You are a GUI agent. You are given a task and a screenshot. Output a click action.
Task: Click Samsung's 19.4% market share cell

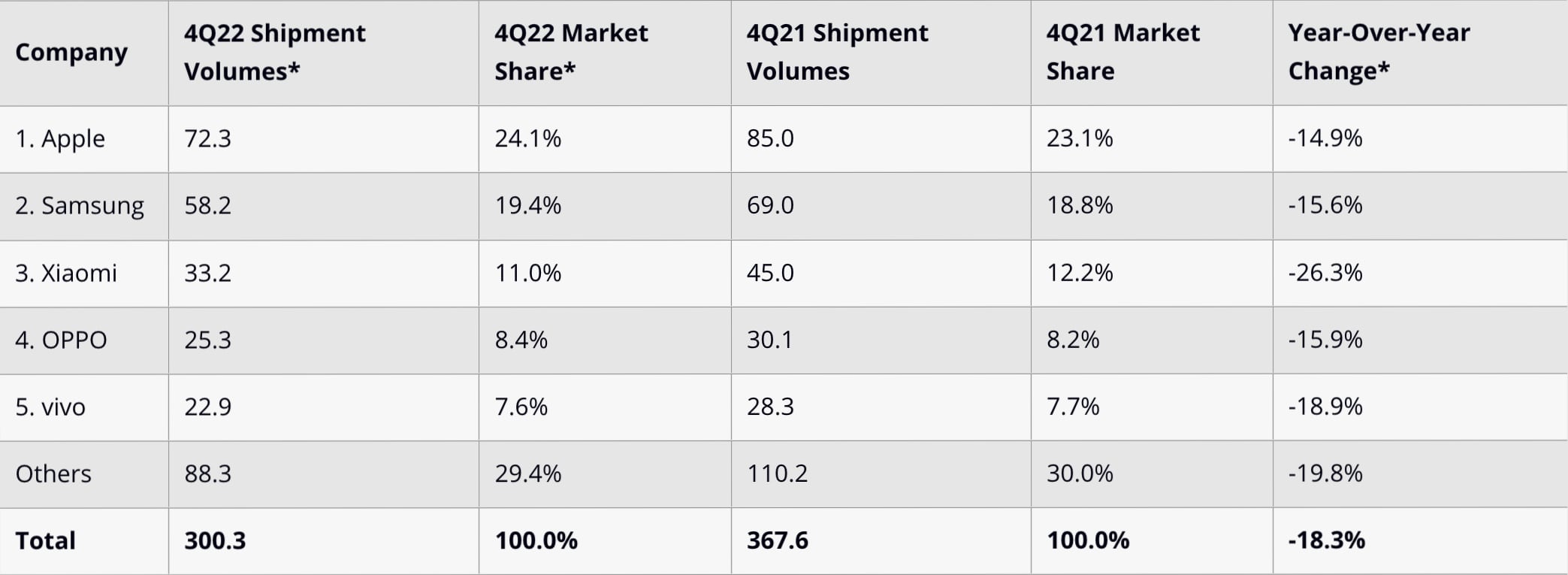[x=527, y=206]
